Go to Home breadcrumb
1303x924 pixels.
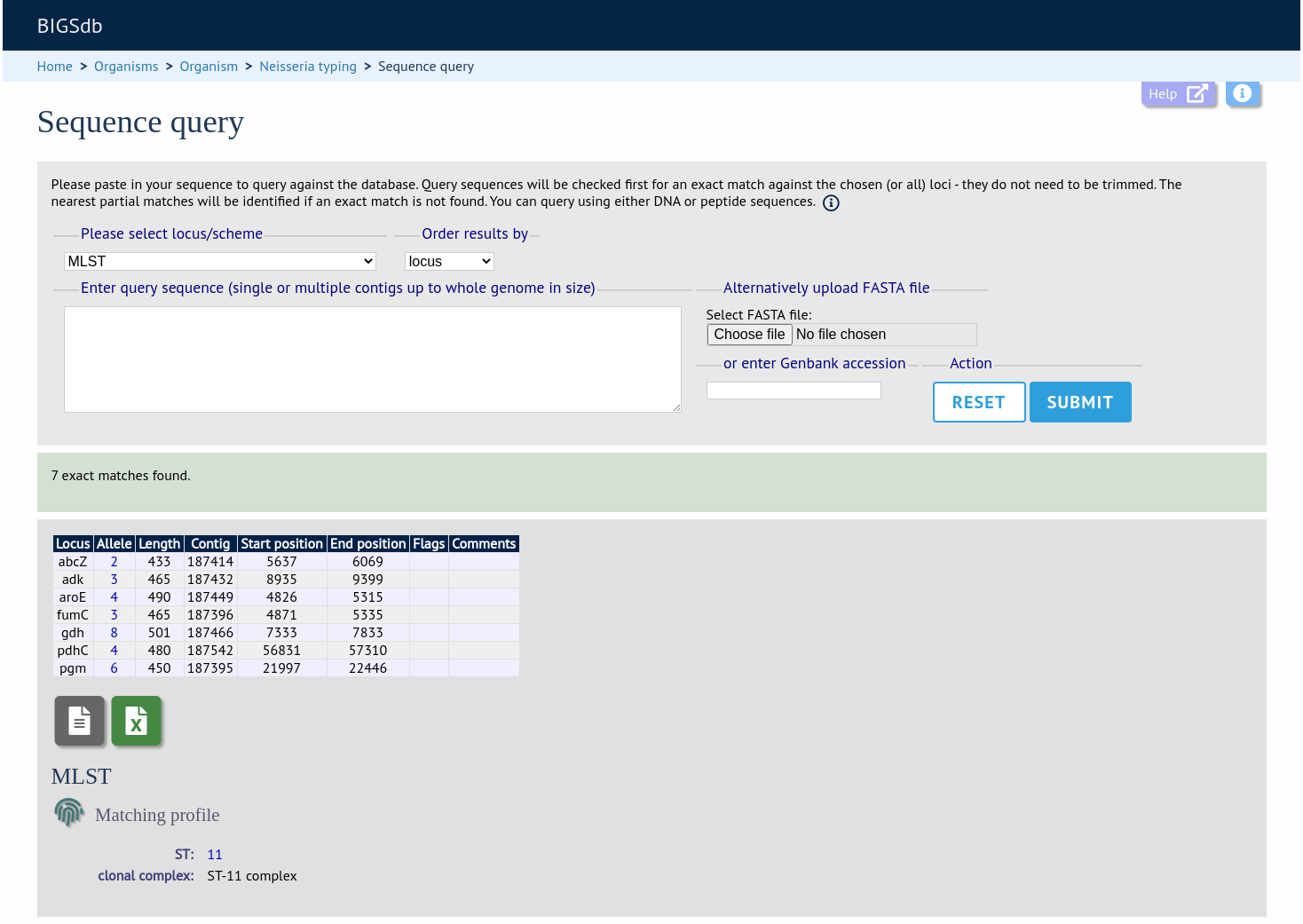tap(55, 67)
